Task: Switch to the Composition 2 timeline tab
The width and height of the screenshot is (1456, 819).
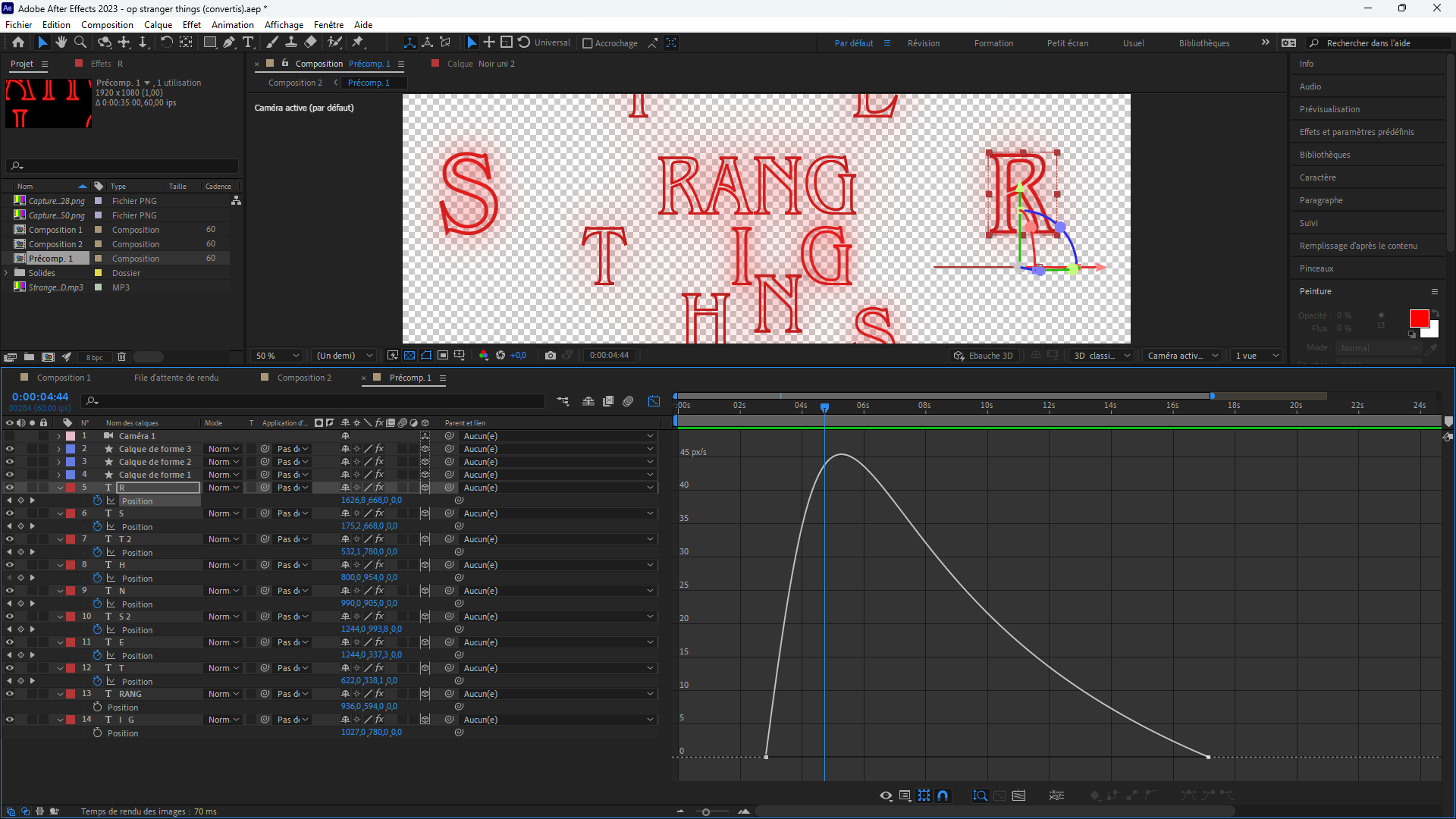Action: tap(303, 378)
